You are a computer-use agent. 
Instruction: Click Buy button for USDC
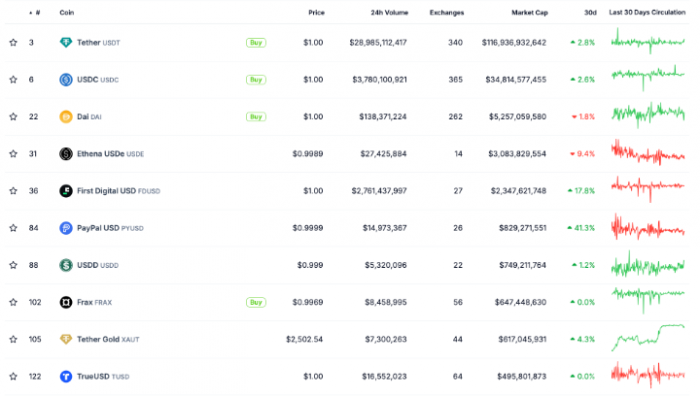(256, 79)
